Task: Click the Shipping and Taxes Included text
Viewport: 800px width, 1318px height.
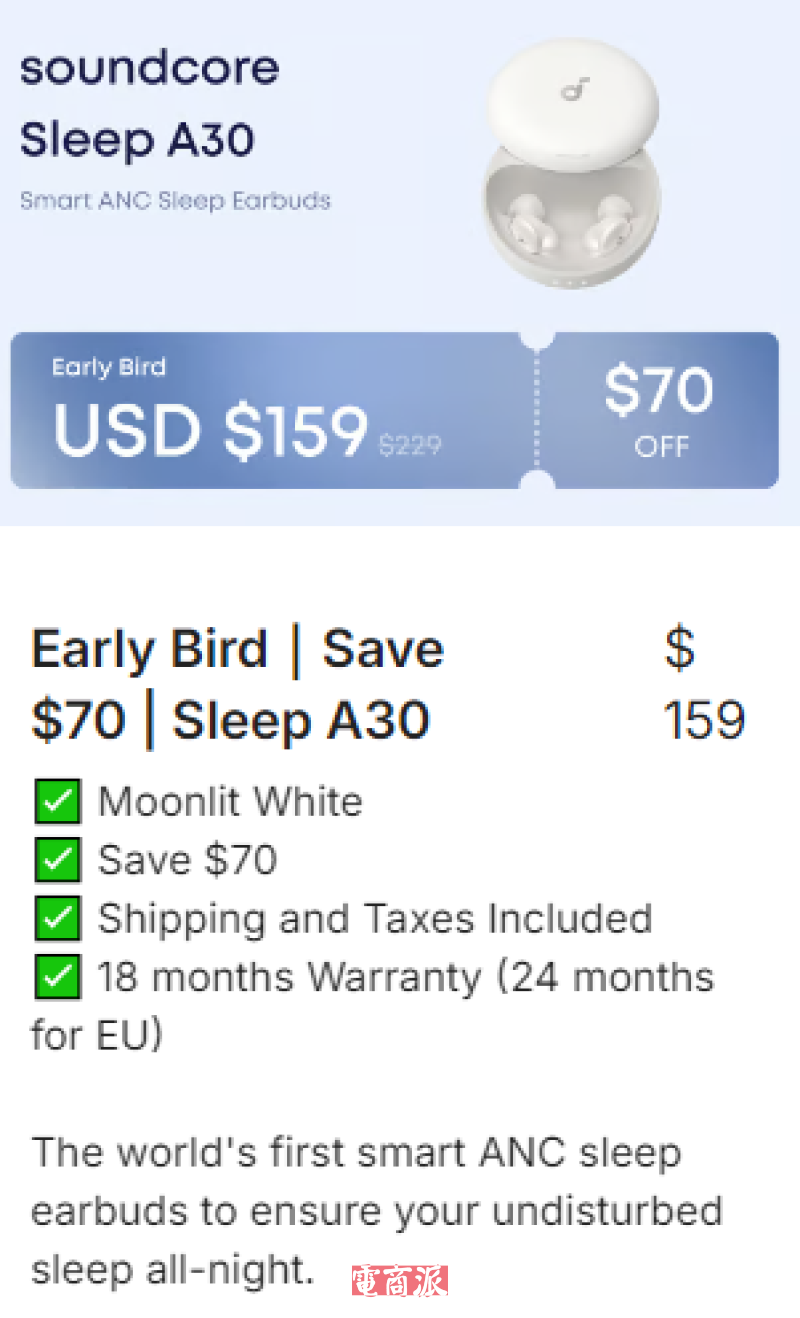Action: pyautogui.click(x=375, y=918)
